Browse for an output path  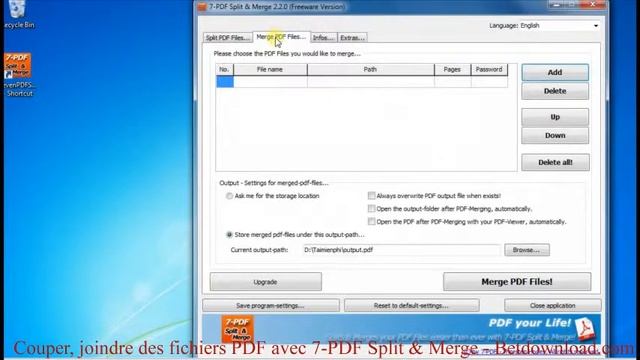pyautogui.click(x=527, y=250)
